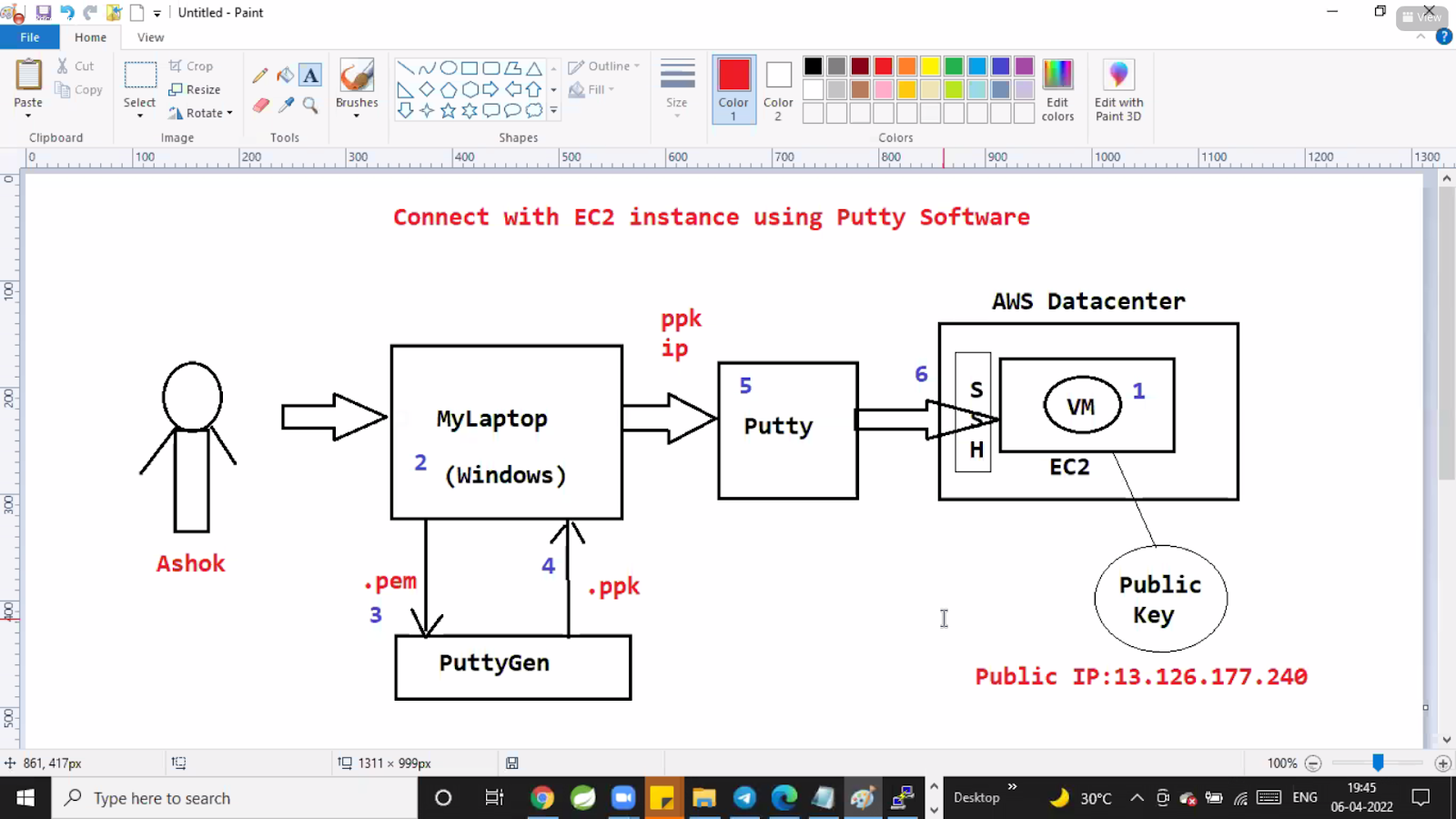
Task: Switch to the View tab
Action: (x=151, y=37)
